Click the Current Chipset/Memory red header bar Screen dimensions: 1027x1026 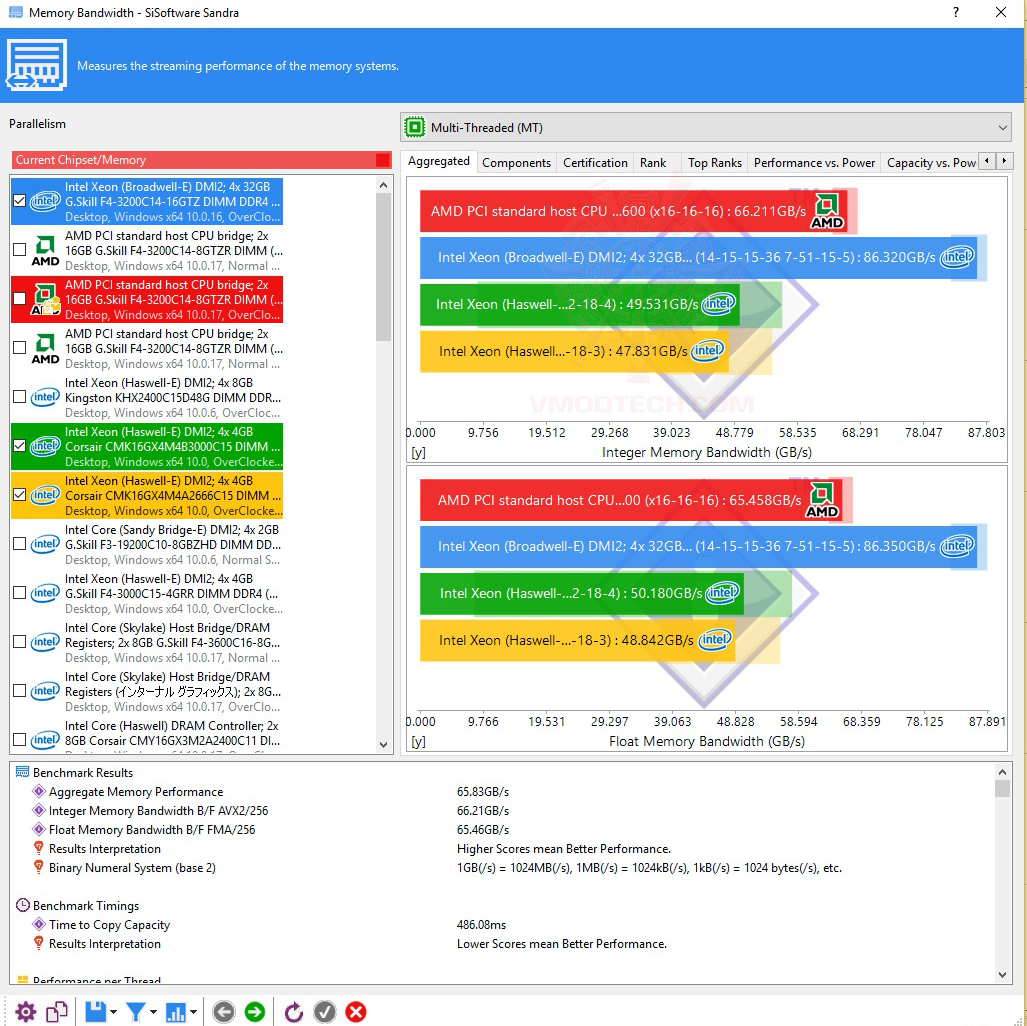[201, 160]
